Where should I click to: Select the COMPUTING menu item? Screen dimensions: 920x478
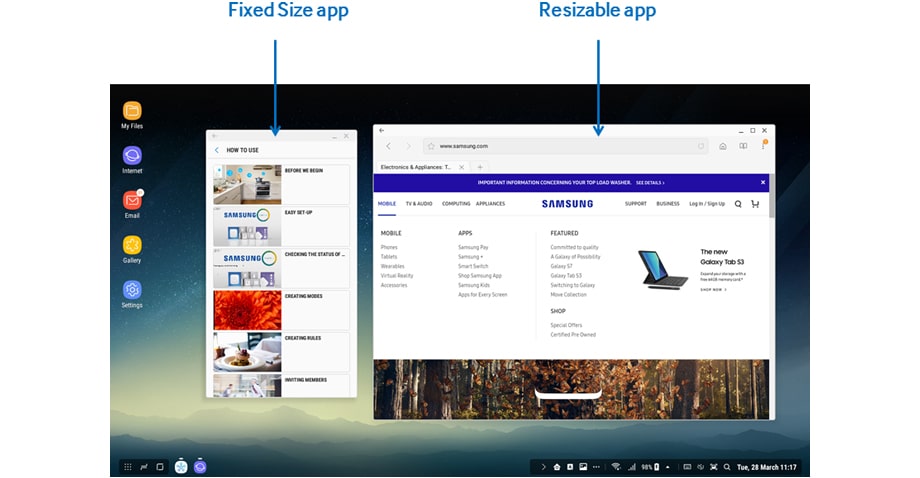[456, 204]
